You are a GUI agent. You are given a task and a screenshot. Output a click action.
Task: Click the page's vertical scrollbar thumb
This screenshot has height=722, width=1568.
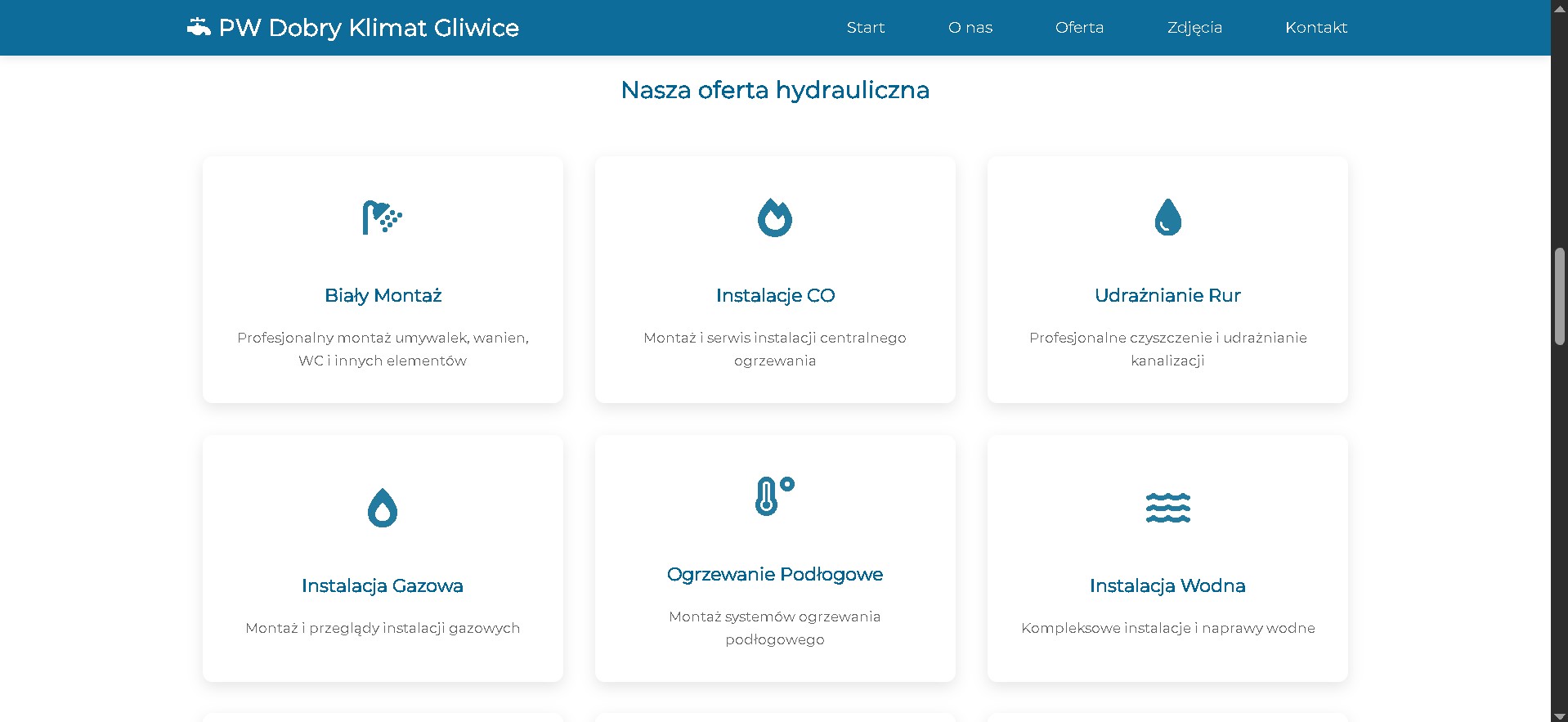(1559, 296)
